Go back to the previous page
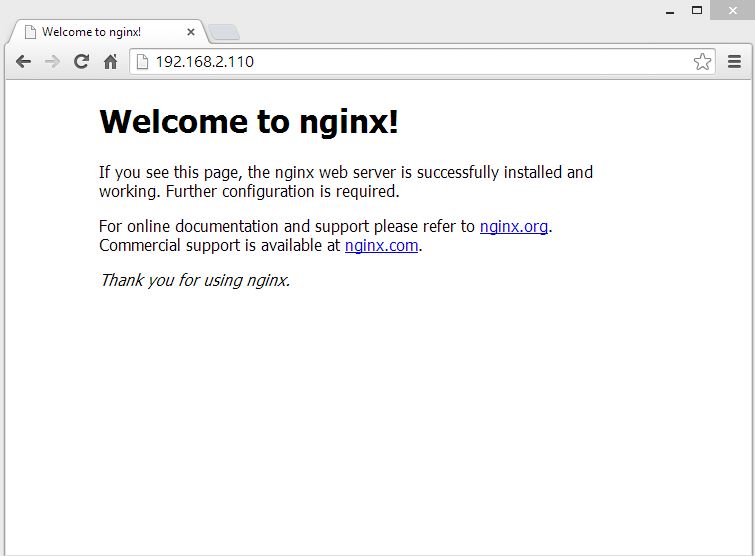 [23, 62]
